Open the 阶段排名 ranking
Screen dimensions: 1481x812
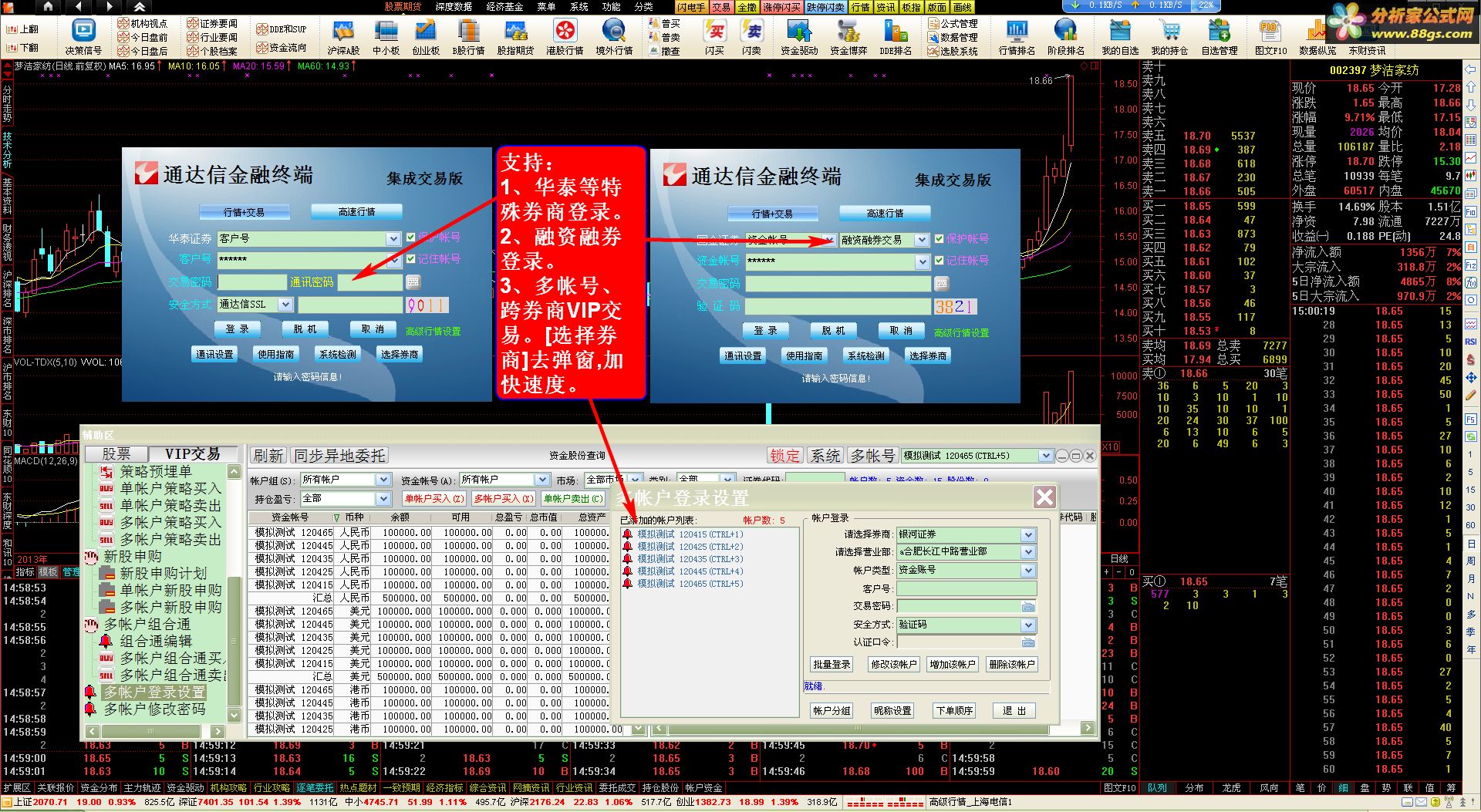click(x=1066, y=37)
